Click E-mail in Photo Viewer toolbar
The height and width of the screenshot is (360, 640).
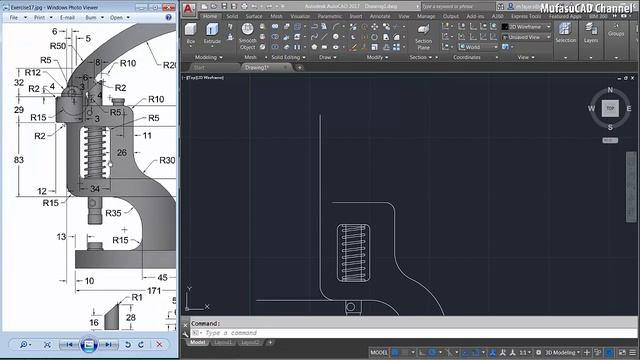[67, 18]
